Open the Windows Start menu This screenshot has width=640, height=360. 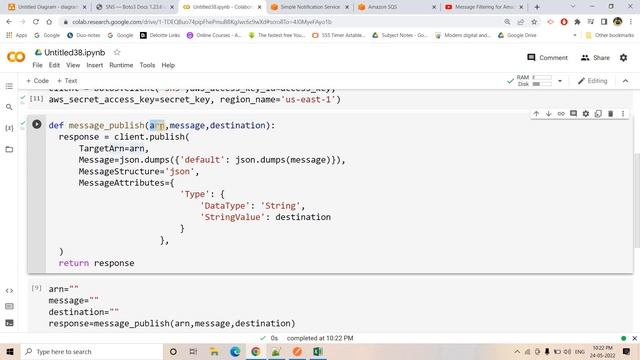[x=10, y=351]
